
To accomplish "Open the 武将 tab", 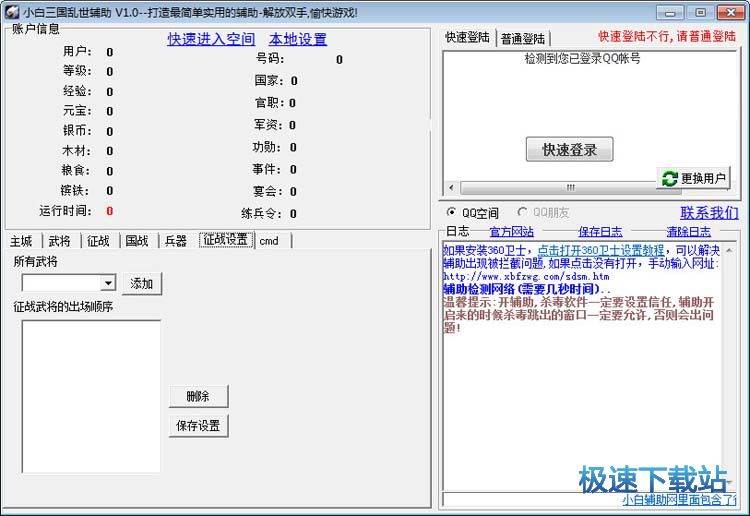I will coord(60,241).
